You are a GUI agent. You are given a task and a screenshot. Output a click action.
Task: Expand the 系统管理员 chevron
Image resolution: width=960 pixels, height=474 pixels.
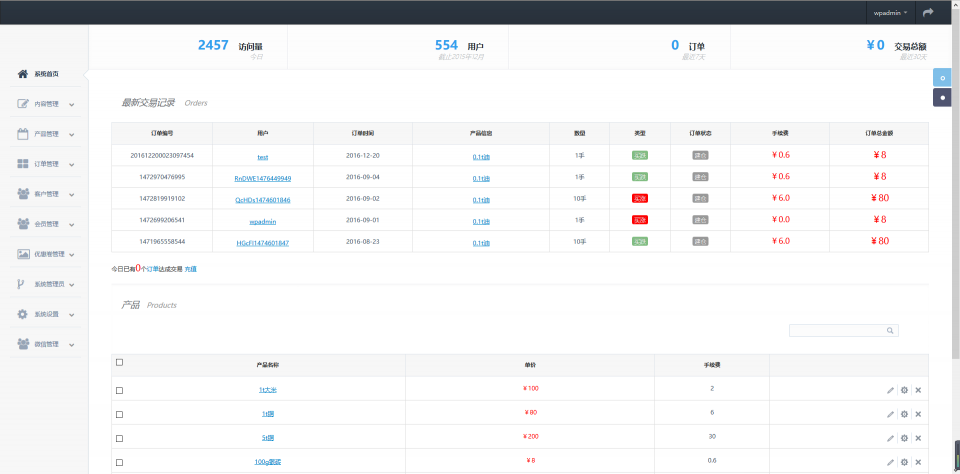pos(72,284)
